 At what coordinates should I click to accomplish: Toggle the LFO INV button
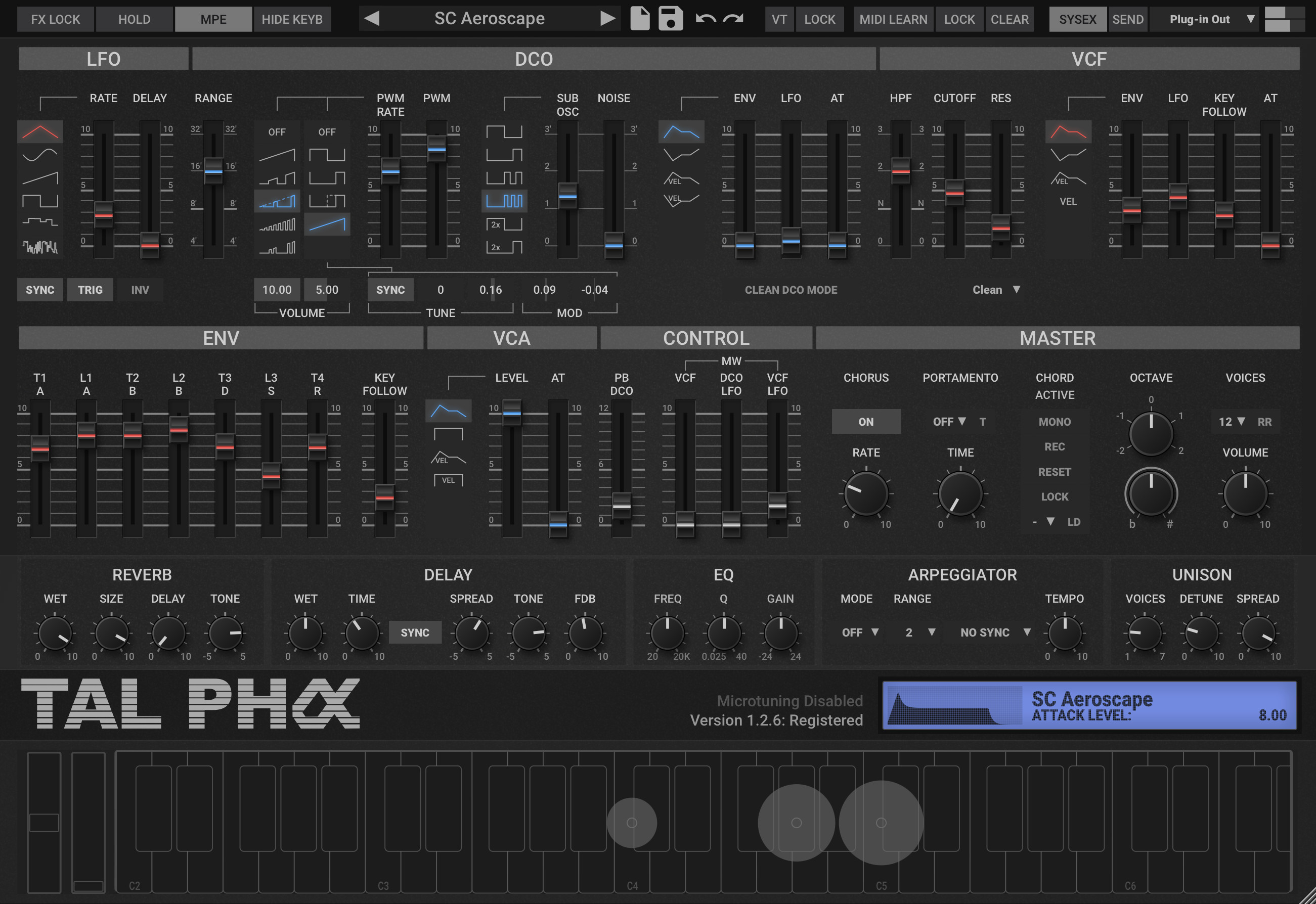coord(140,289)
